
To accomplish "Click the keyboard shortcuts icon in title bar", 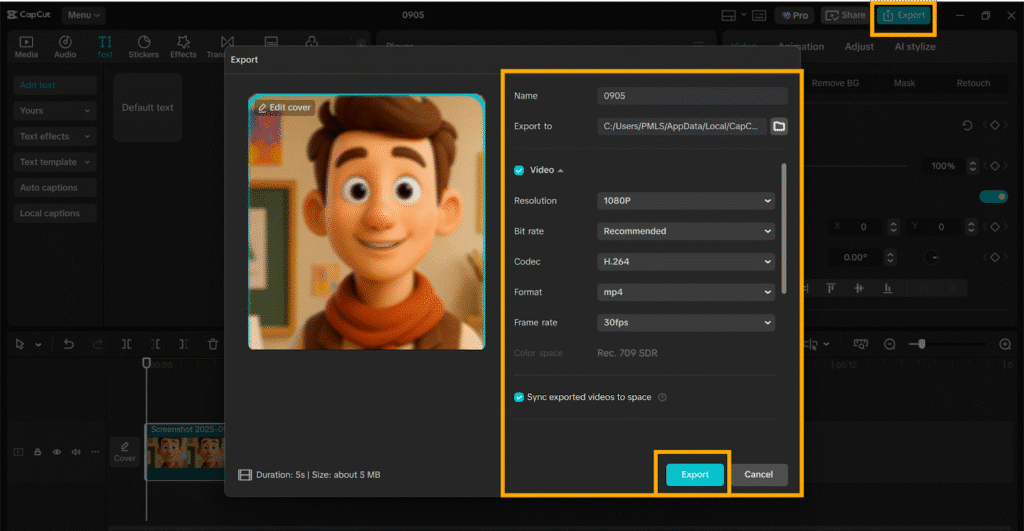I will pyautogui.click(x=759, y=15).
